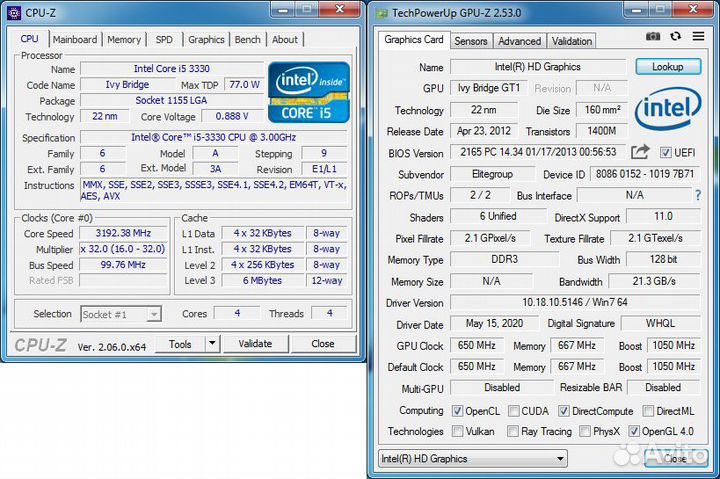
Task: Click the Bus Speed value 99.76 MHz
Action: tap(123, 265)
